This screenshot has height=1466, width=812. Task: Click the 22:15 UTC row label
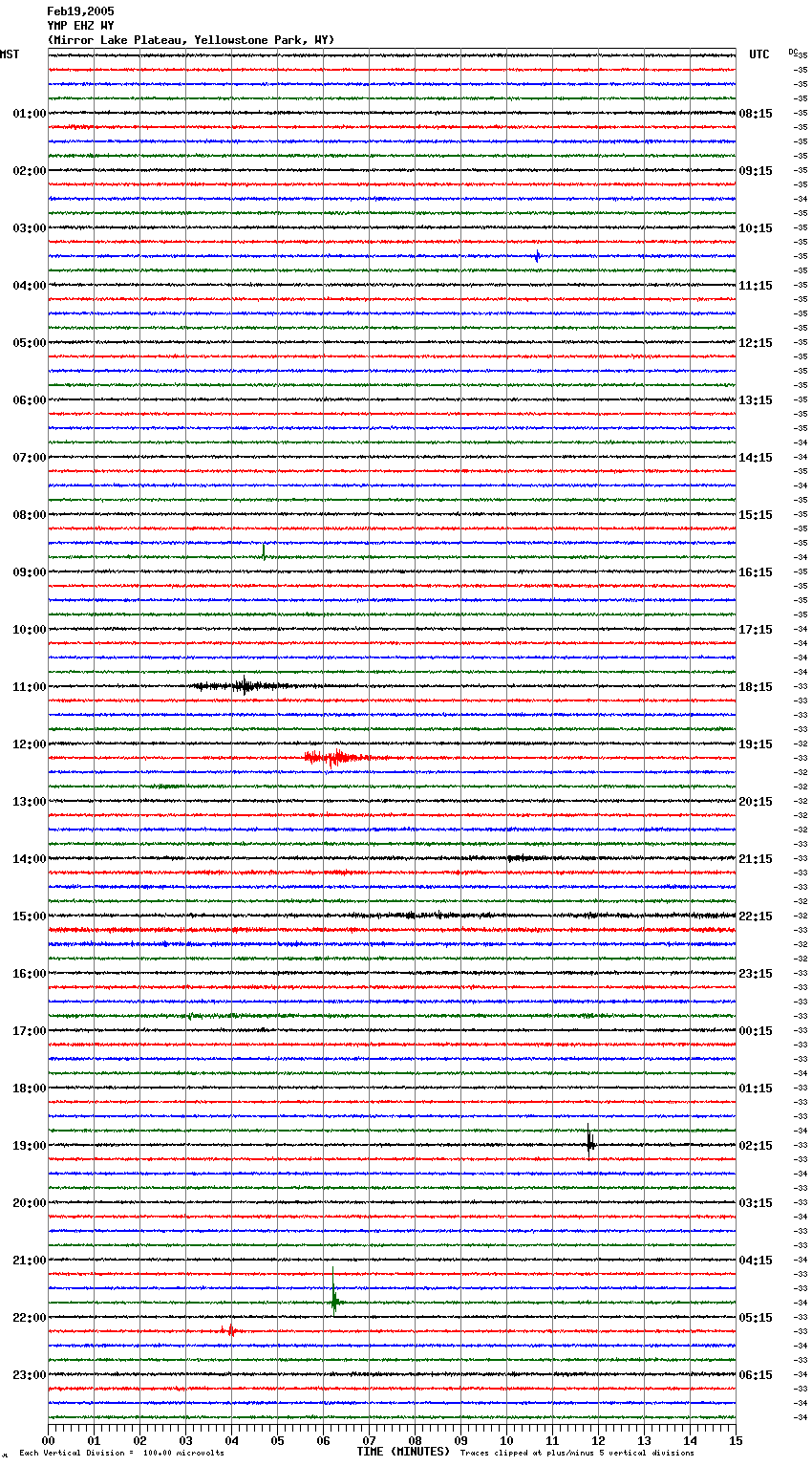click(756, 916)
